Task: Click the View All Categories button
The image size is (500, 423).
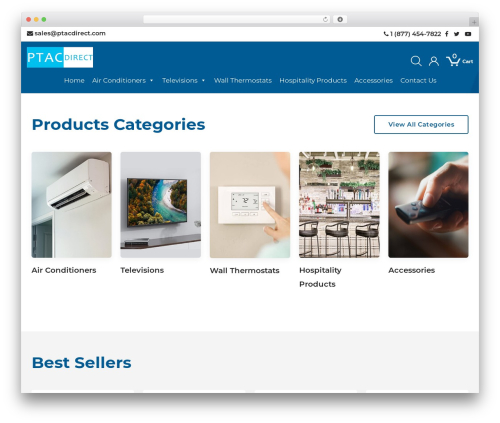Action: pyautogui.click(x=421, y=124)
